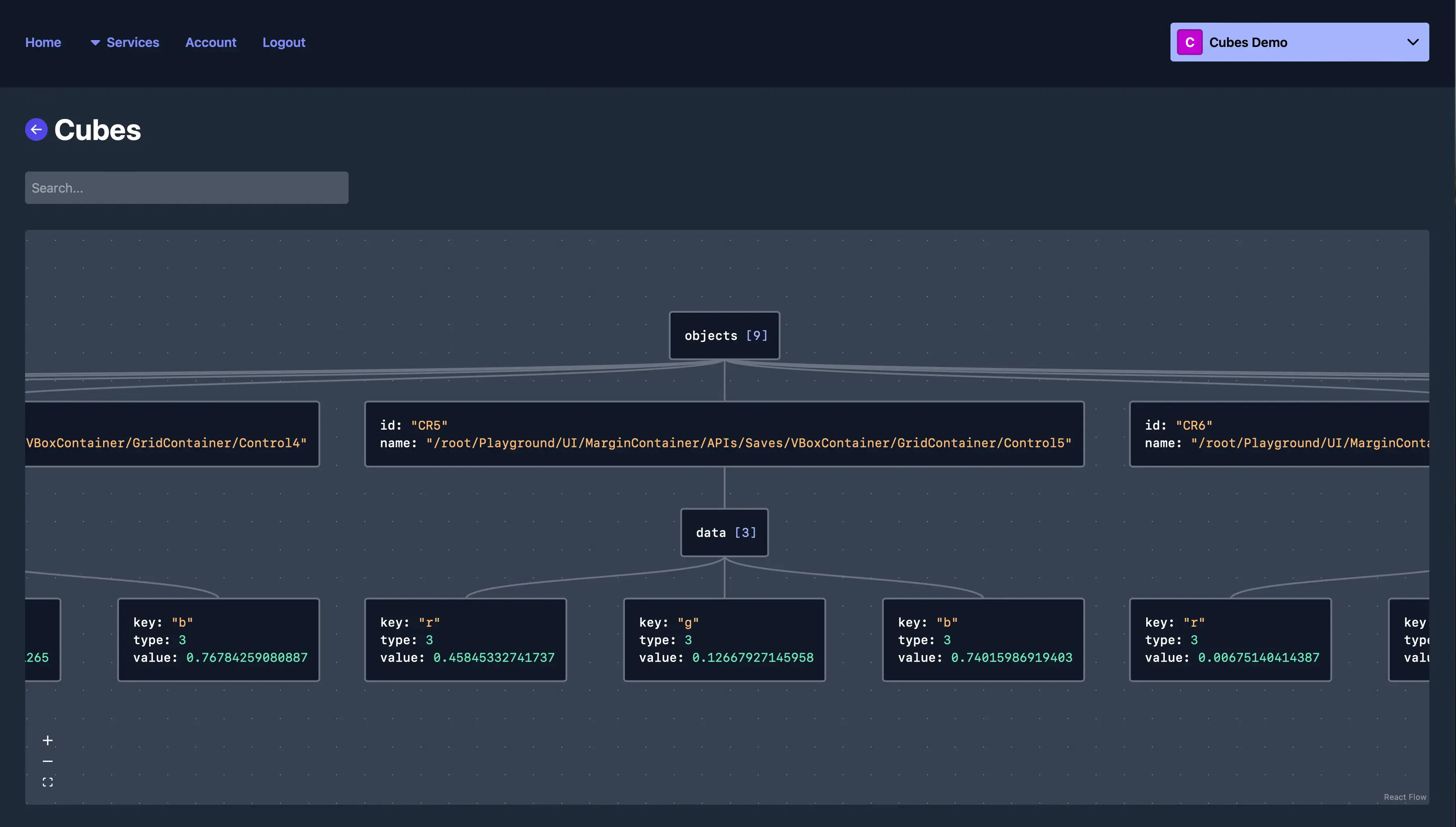This screenshot has width=1456, height=827.
Task: Open the Cubes Demo dropdown chevron
Action: tap(1413, 42)
